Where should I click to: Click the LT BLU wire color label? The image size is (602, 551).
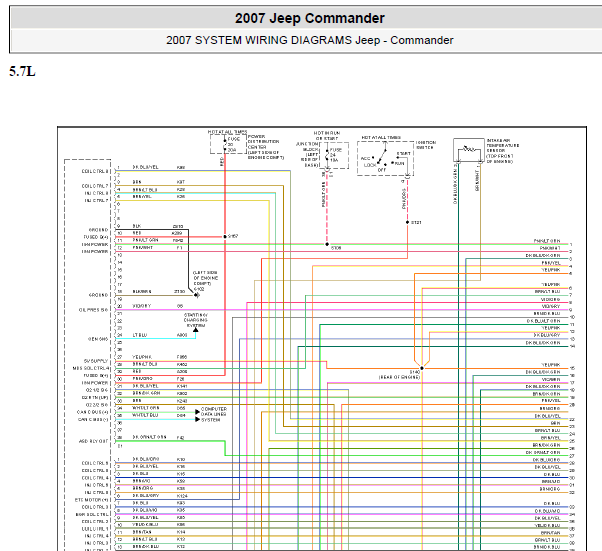coord(140,335)
